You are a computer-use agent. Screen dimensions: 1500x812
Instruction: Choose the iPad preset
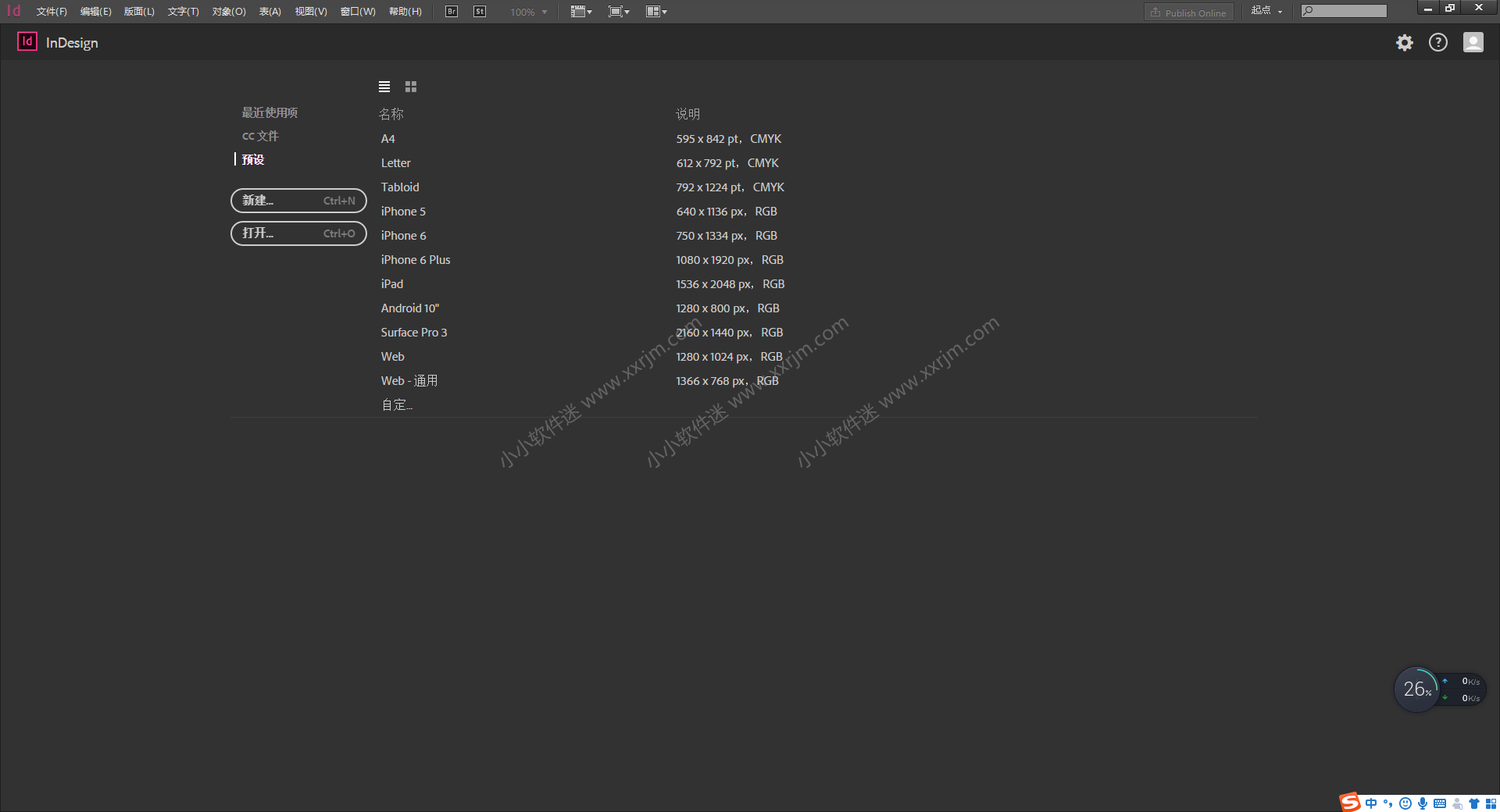pyautogui.click(x=392, y=284)
